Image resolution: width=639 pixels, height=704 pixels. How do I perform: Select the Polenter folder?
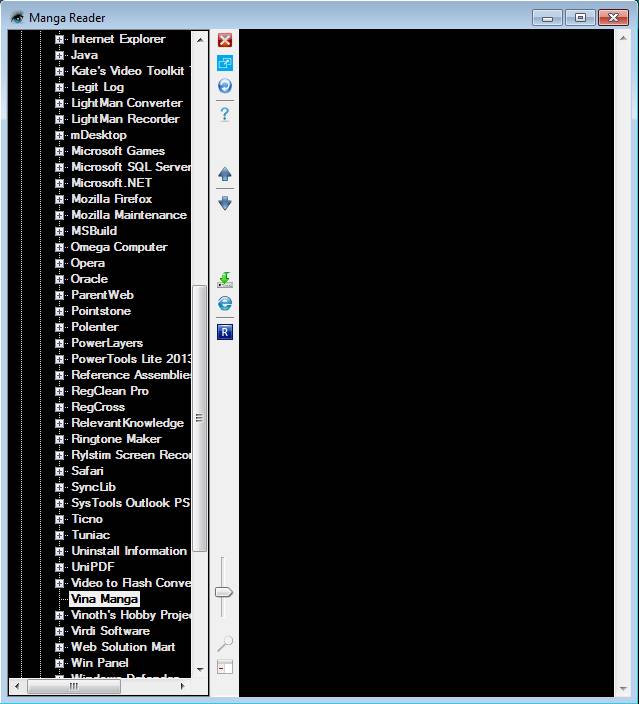click(95, 327)
